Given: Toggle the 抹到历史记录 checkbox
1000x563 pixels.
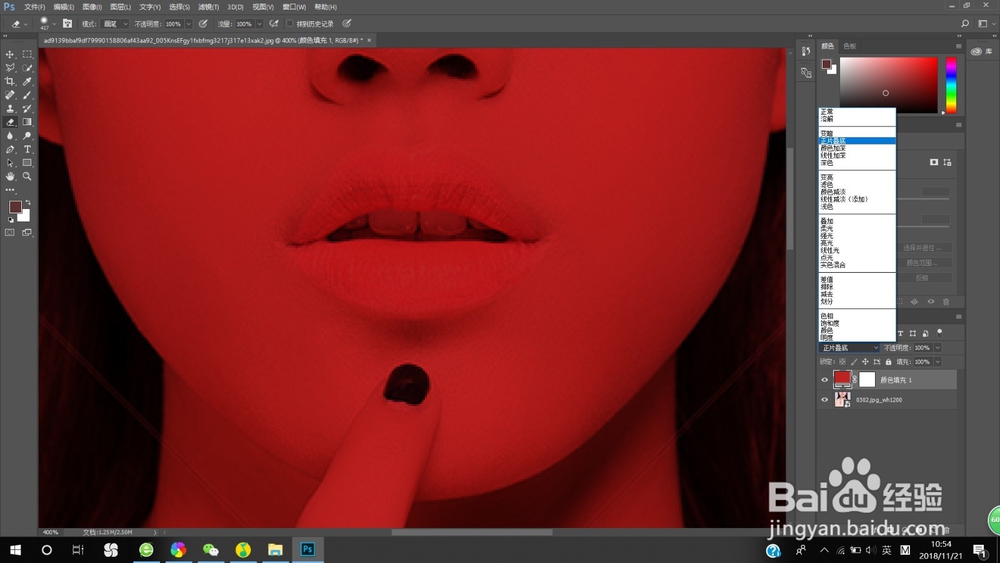Looking at the screenshot, I should pos(290,24).
